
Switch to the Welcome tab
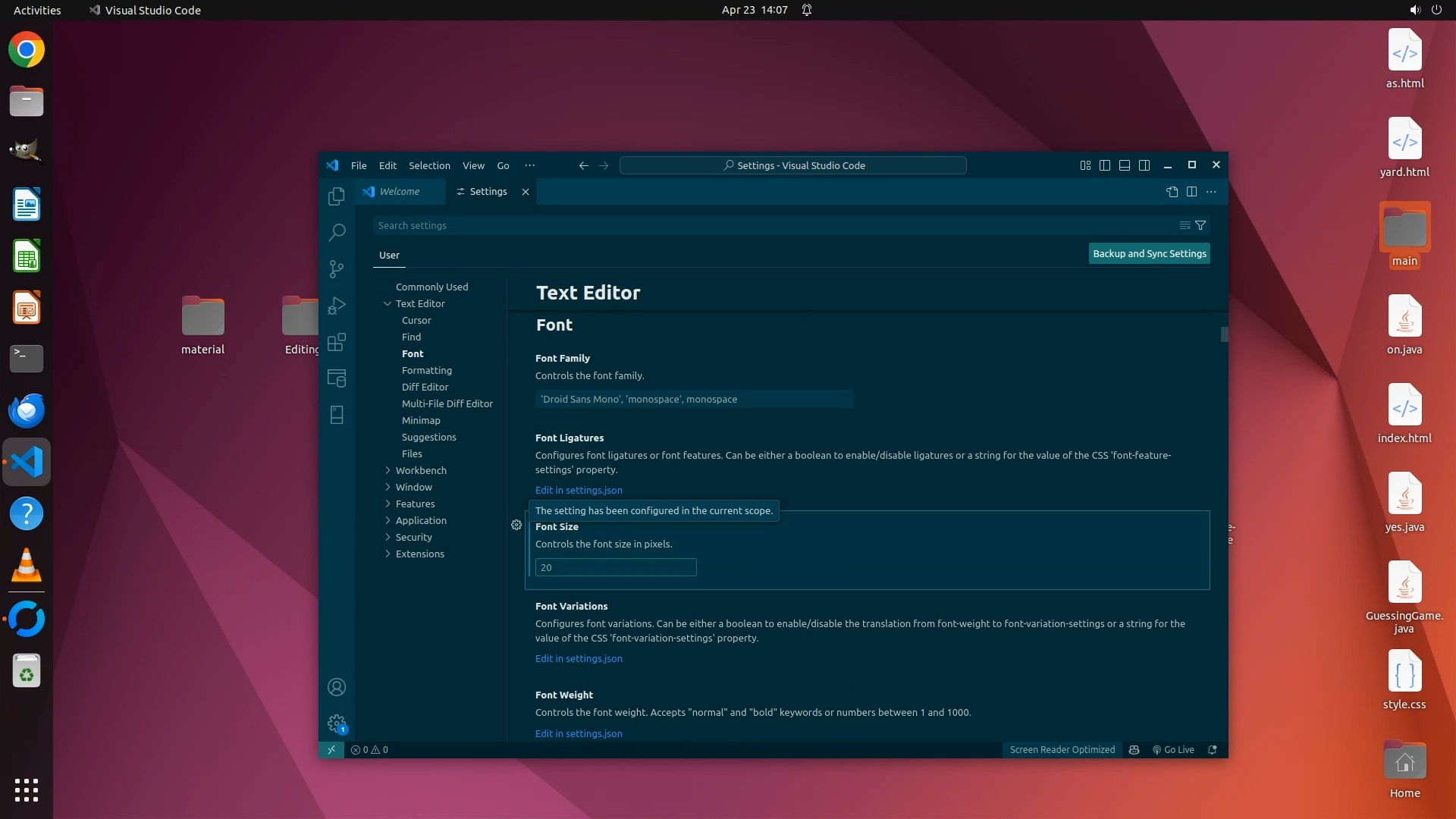(400, 192)
